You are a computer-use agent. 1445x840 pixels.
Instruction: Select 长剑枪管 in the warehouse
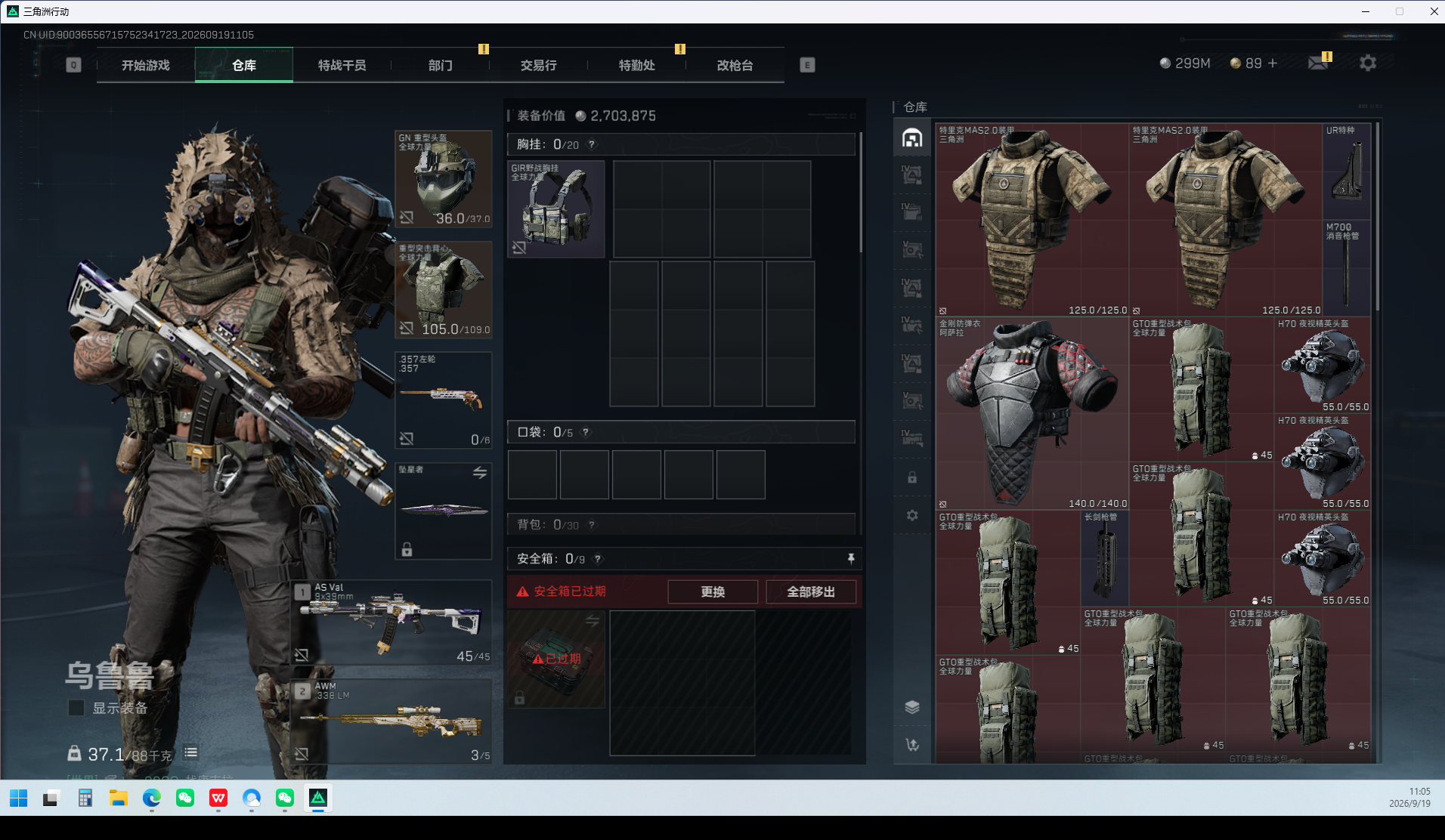1105,558
